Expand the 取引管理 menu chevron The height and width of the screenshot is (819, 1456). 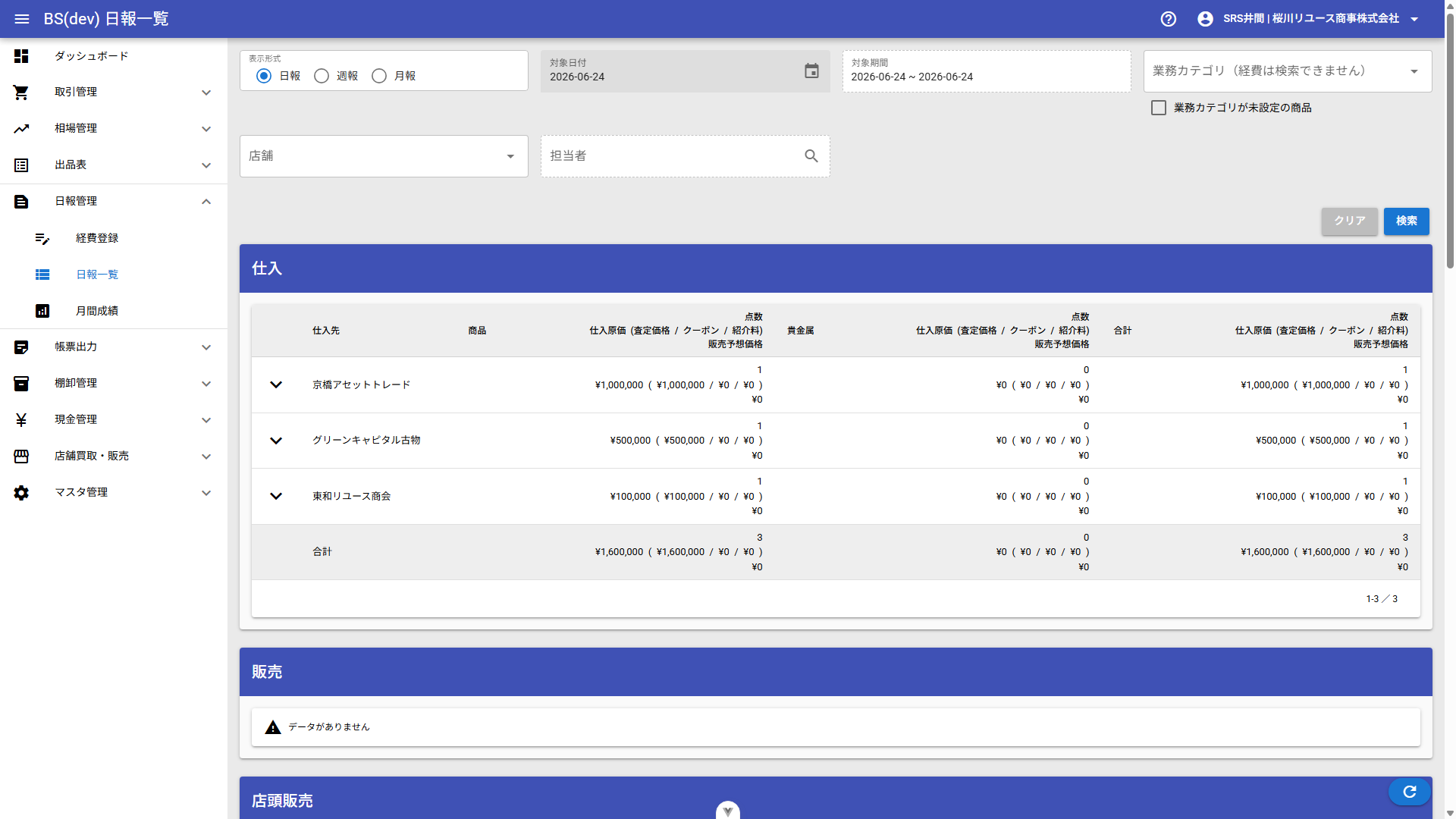coord(206,93)
